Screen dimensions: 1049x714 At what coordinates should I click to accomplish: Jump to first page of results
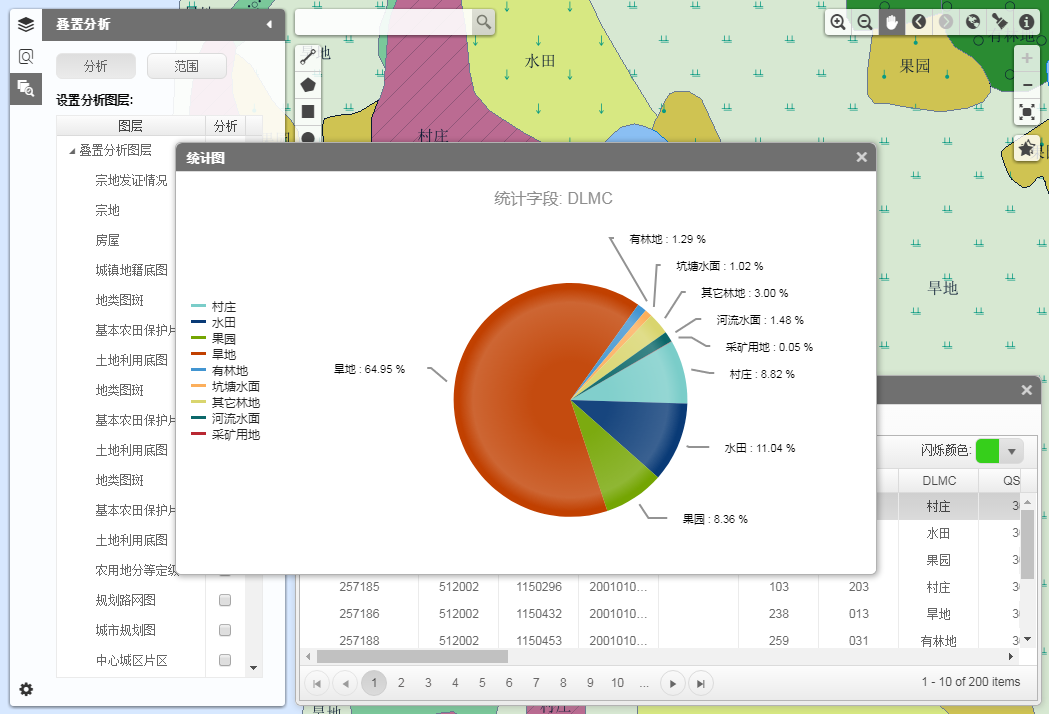click(317, 683)
